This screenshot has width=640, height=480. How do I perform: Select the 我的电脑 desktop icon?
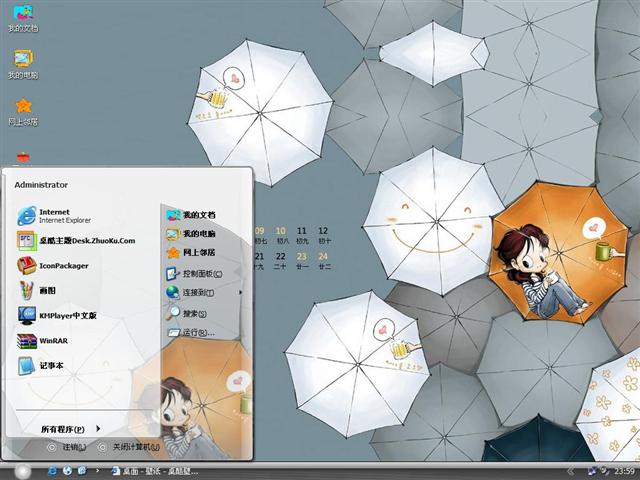tap(22, 63)
